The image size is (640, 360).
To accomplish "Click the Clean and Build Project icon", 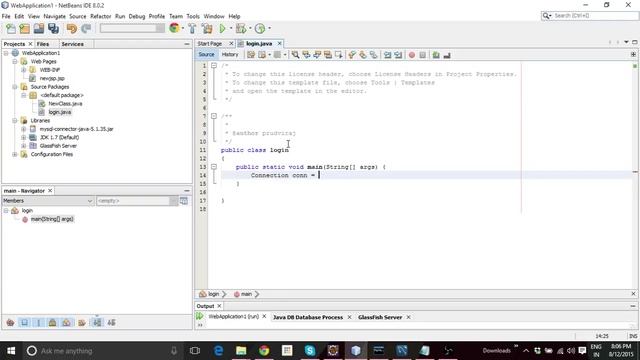I will pos(207,29).
